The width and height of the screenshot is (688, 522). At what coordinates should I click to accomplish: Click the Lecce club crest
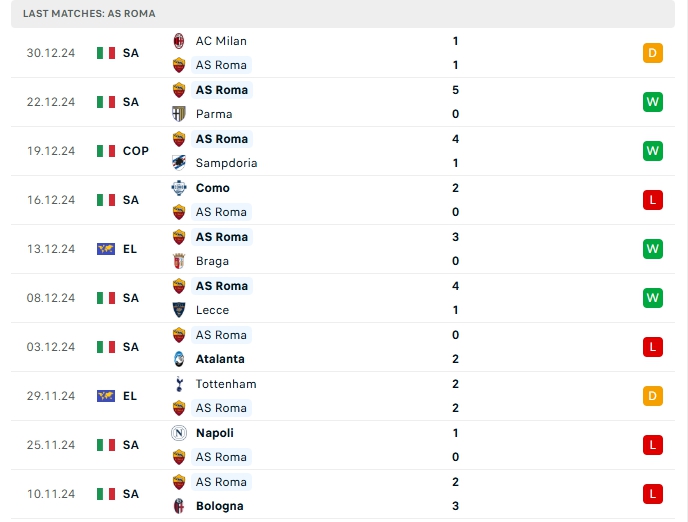click(x=179, y=310)
